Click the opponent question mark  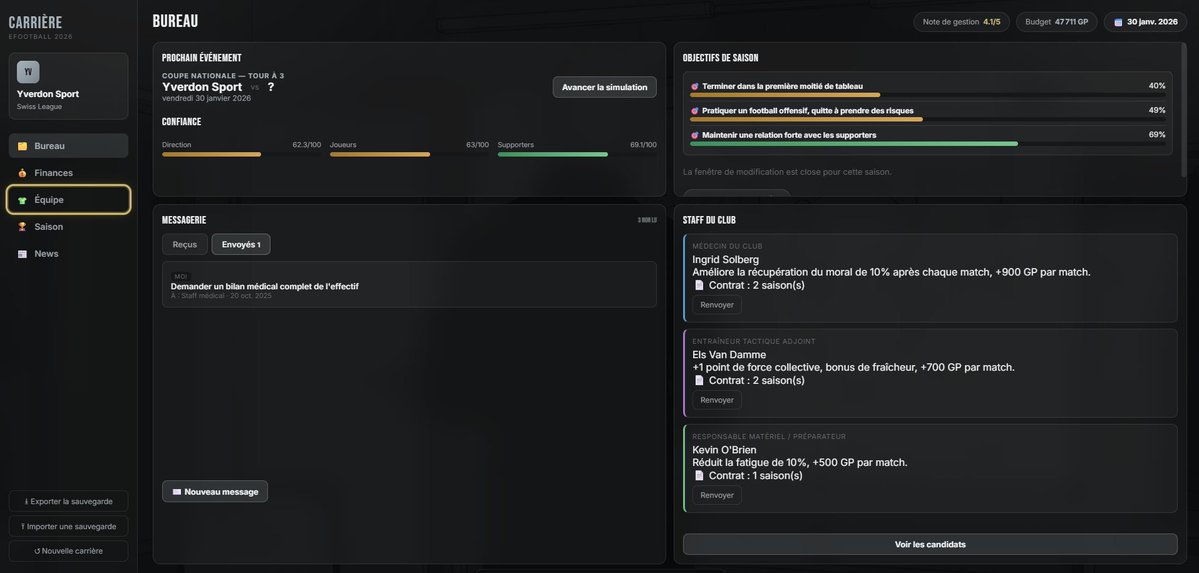coord(271,87)
